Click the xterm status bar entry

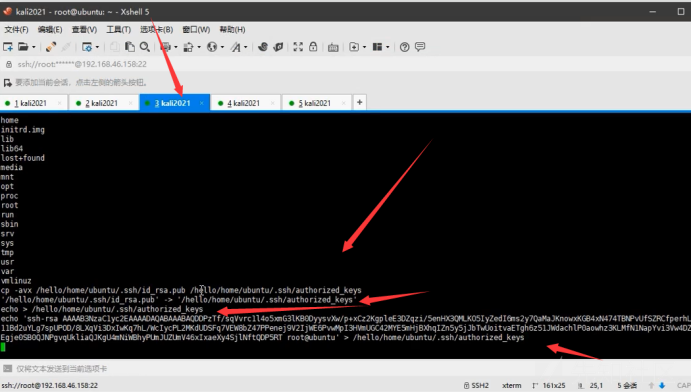coord(511,385)
